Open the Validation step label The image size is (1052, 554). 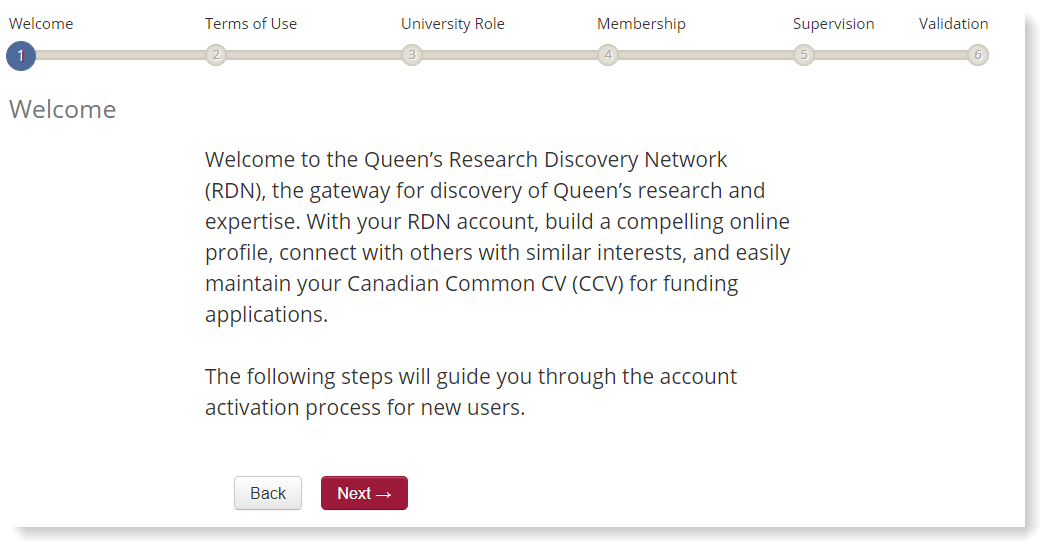coord(953,24)
